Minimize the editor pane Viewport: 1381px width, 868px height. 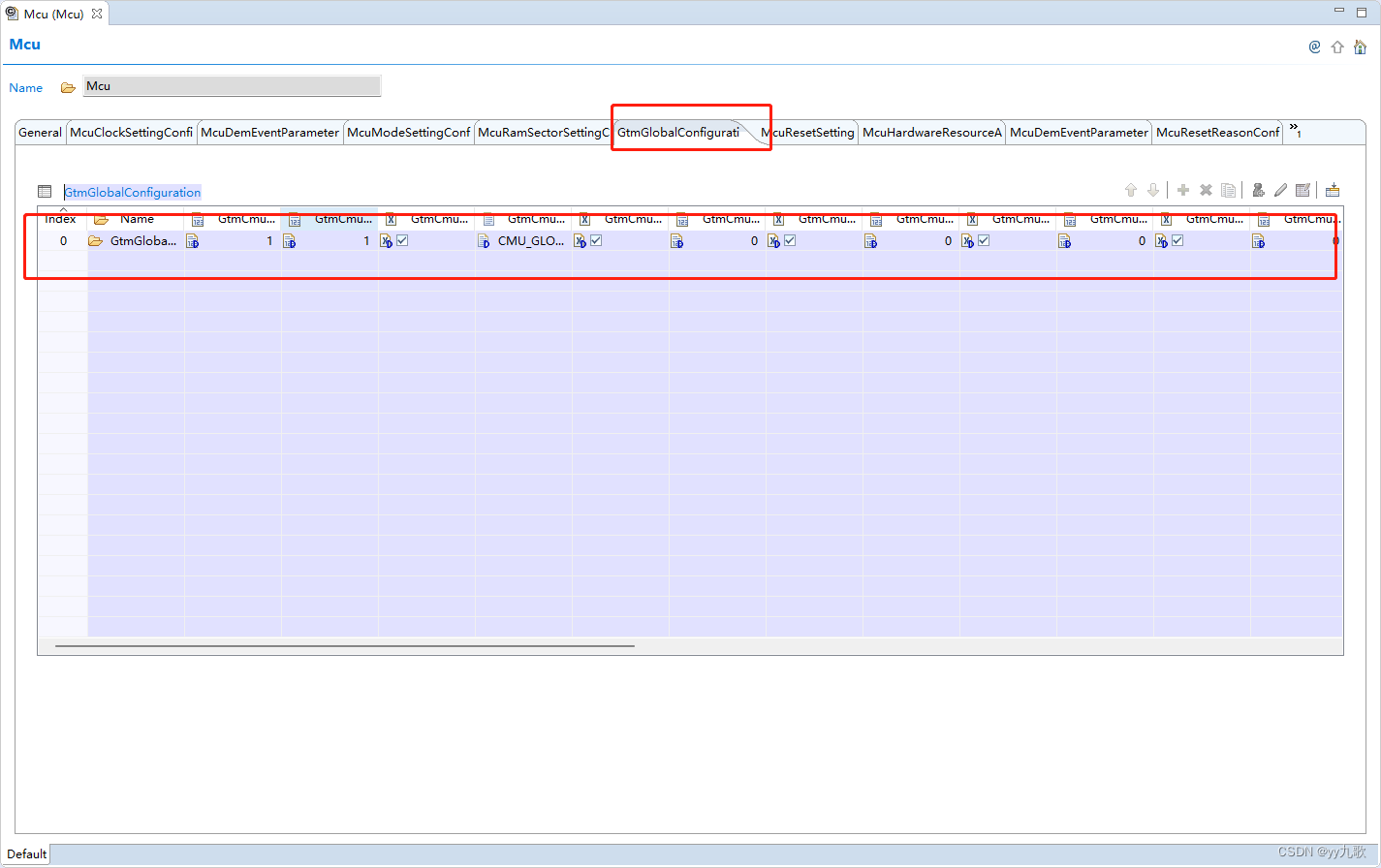pos(1339,10)
